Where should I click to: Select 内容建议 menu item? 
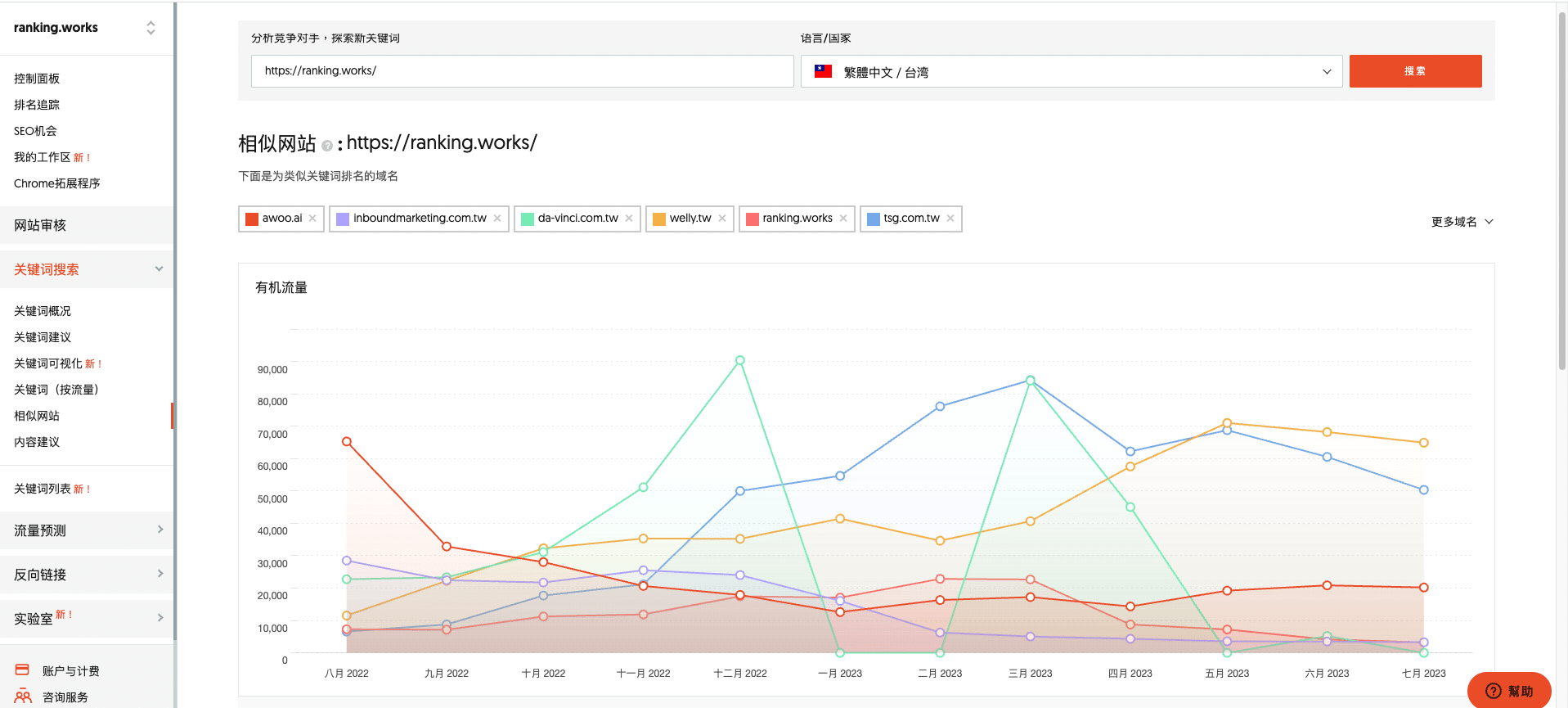tap(37, 442)
